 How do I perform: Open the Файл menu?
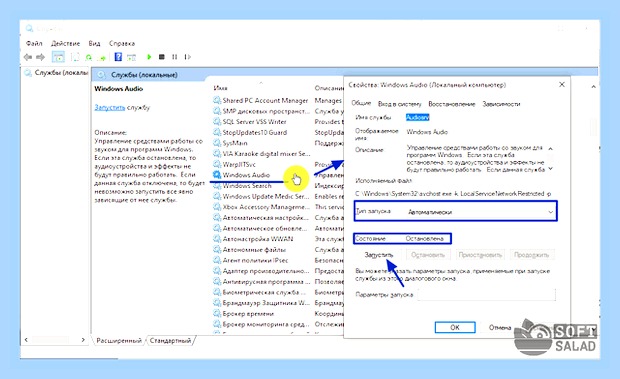34,43
